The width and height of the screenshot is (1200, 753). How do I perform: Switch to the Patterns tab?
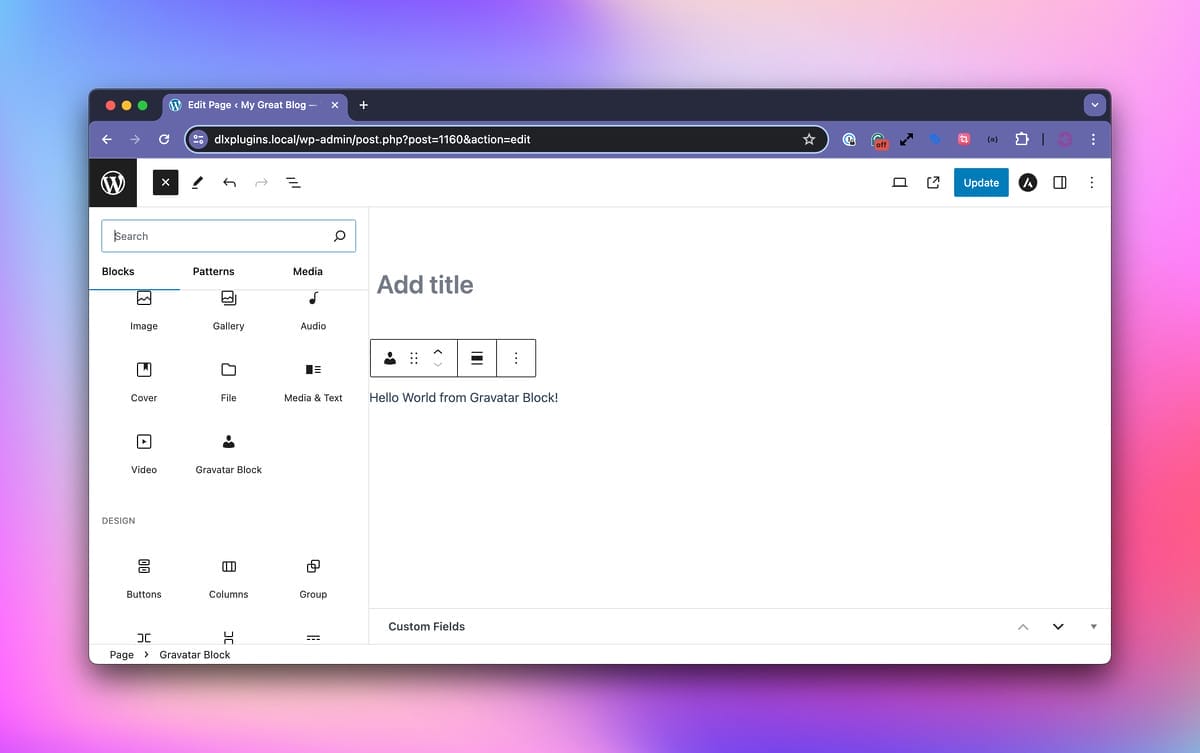[x=213, y=271]
